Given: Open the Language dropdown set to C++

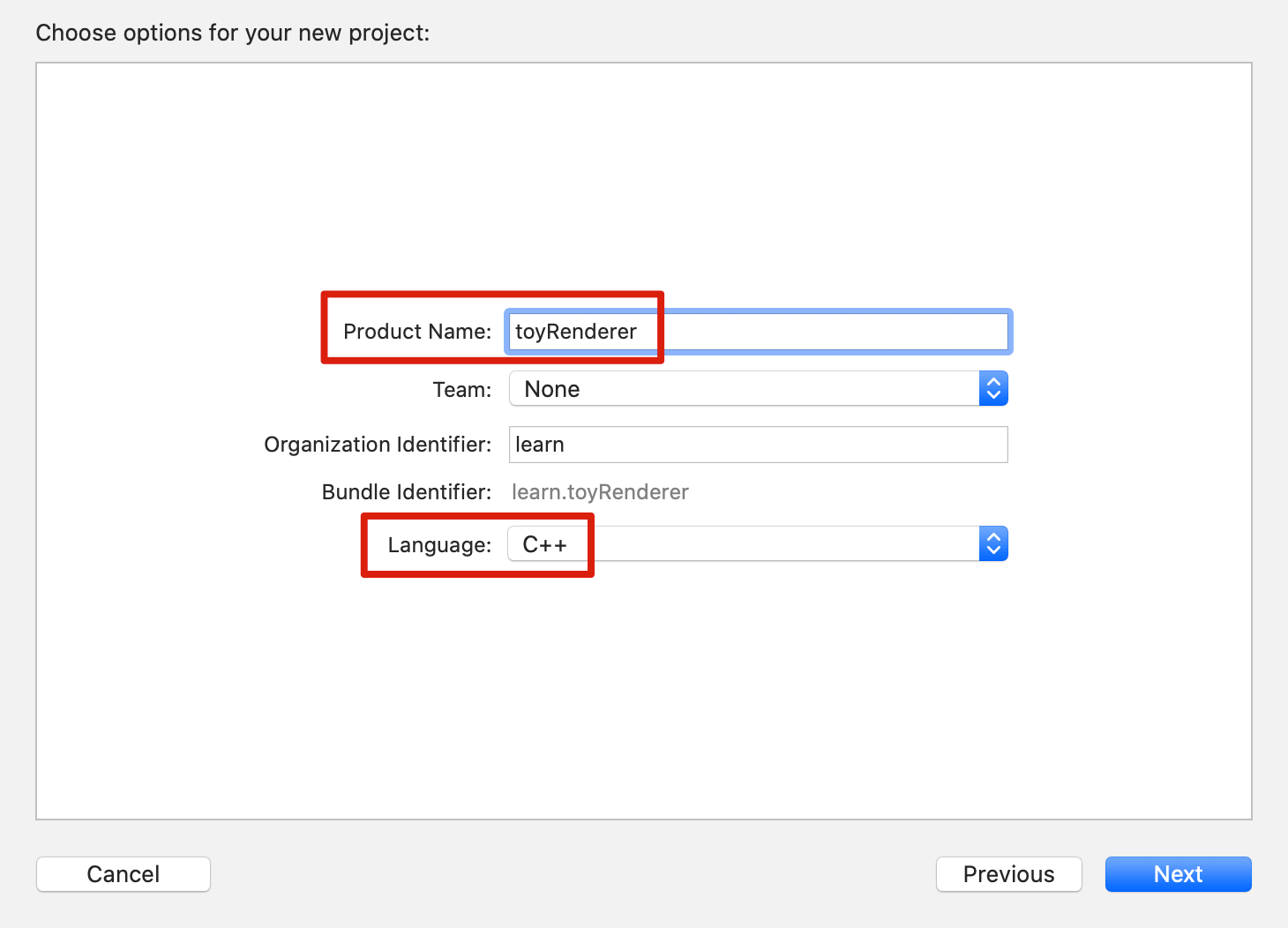Looking at the screenshot, I should pyautogui.click(x=758, y=544).
